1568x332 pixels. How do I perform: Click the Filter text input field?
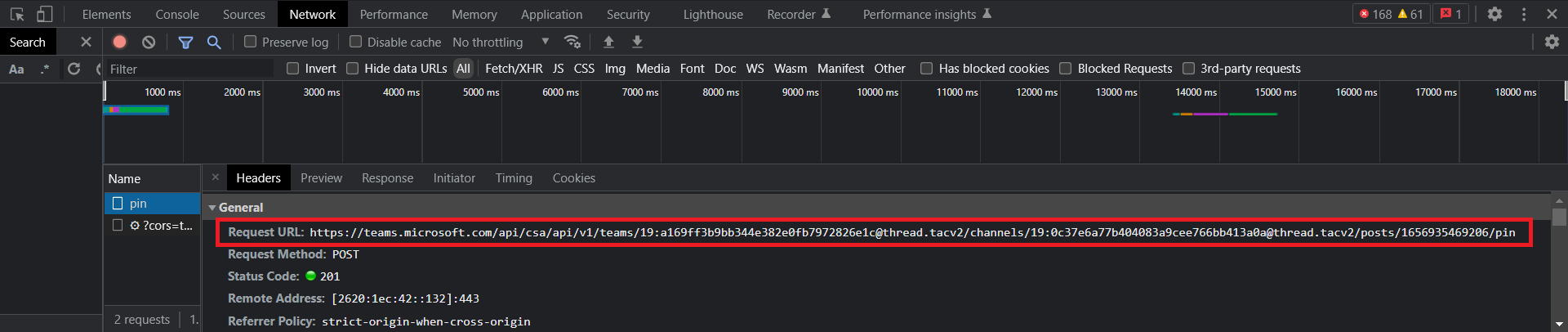pyautogui.click(x=189, y=69)
